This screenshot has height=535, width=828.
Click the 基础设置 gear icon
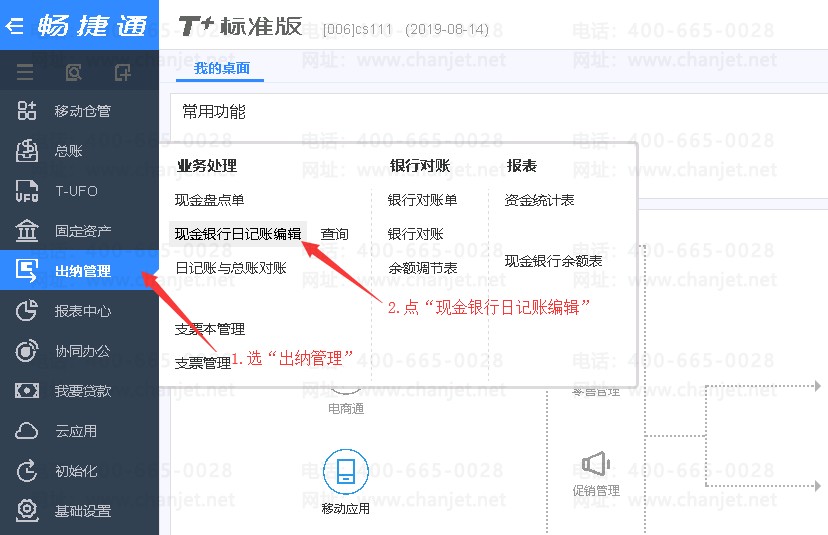coord(26,511)
